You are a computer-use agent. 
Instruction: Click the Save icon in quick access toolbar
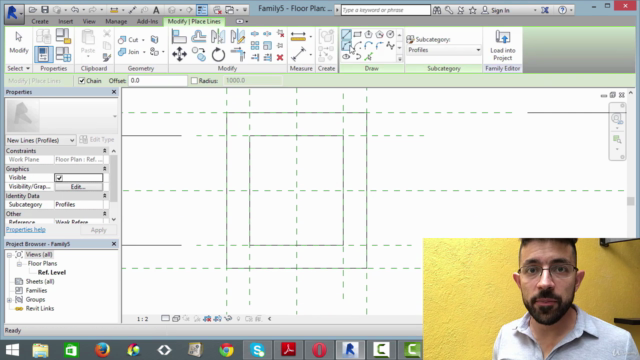tap(45, 10)
